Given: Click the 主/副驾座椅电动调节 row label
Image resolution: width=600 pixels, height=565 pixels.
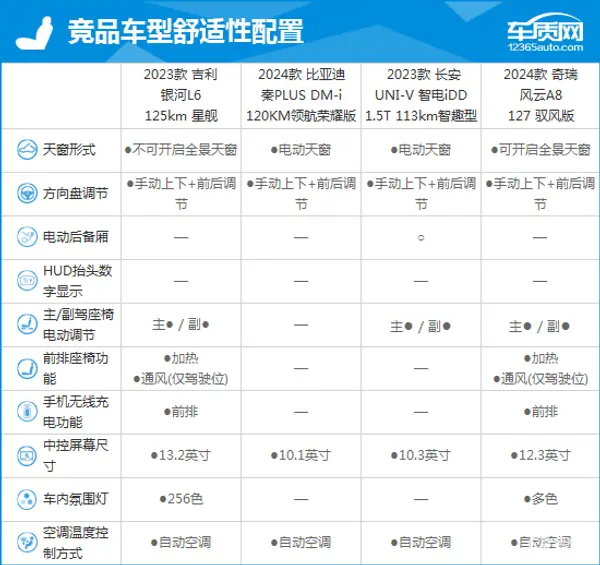Looking at the screenshot, I should (78, 324).
